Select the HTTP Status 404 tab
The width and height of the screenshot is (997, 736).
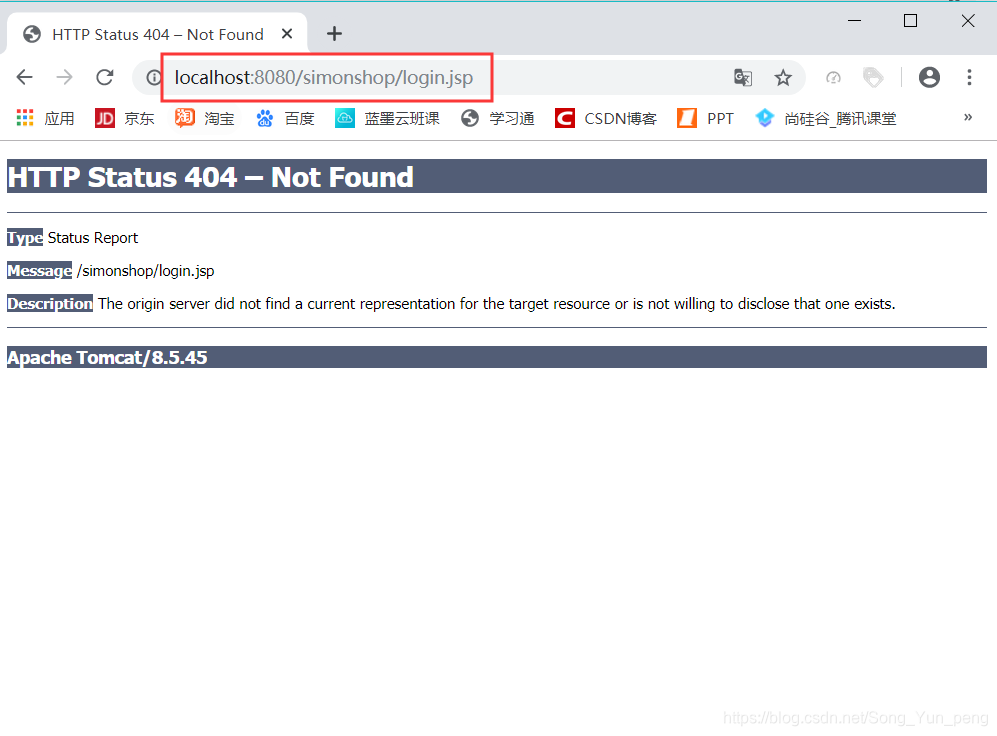click(x=157, y=34)
